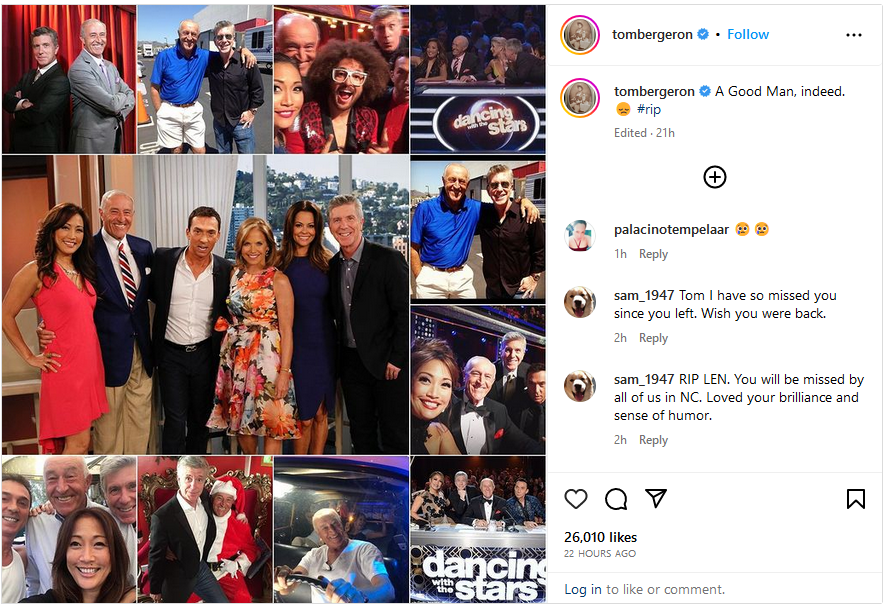Reply to sam_1947's 'Wish you were back' comment
The height and width of the screenshot is (606, 885).
click(653, 338)
